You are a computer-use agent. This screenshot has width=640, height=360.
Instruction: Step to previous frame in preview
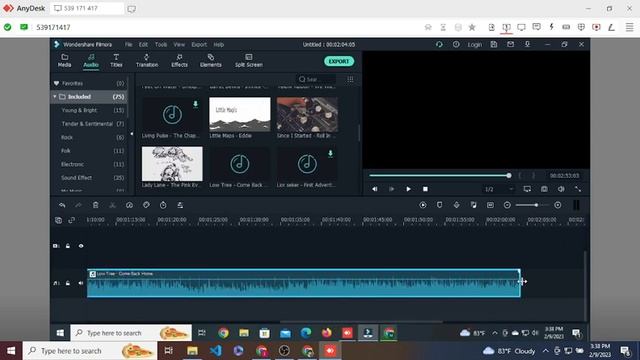375,189
